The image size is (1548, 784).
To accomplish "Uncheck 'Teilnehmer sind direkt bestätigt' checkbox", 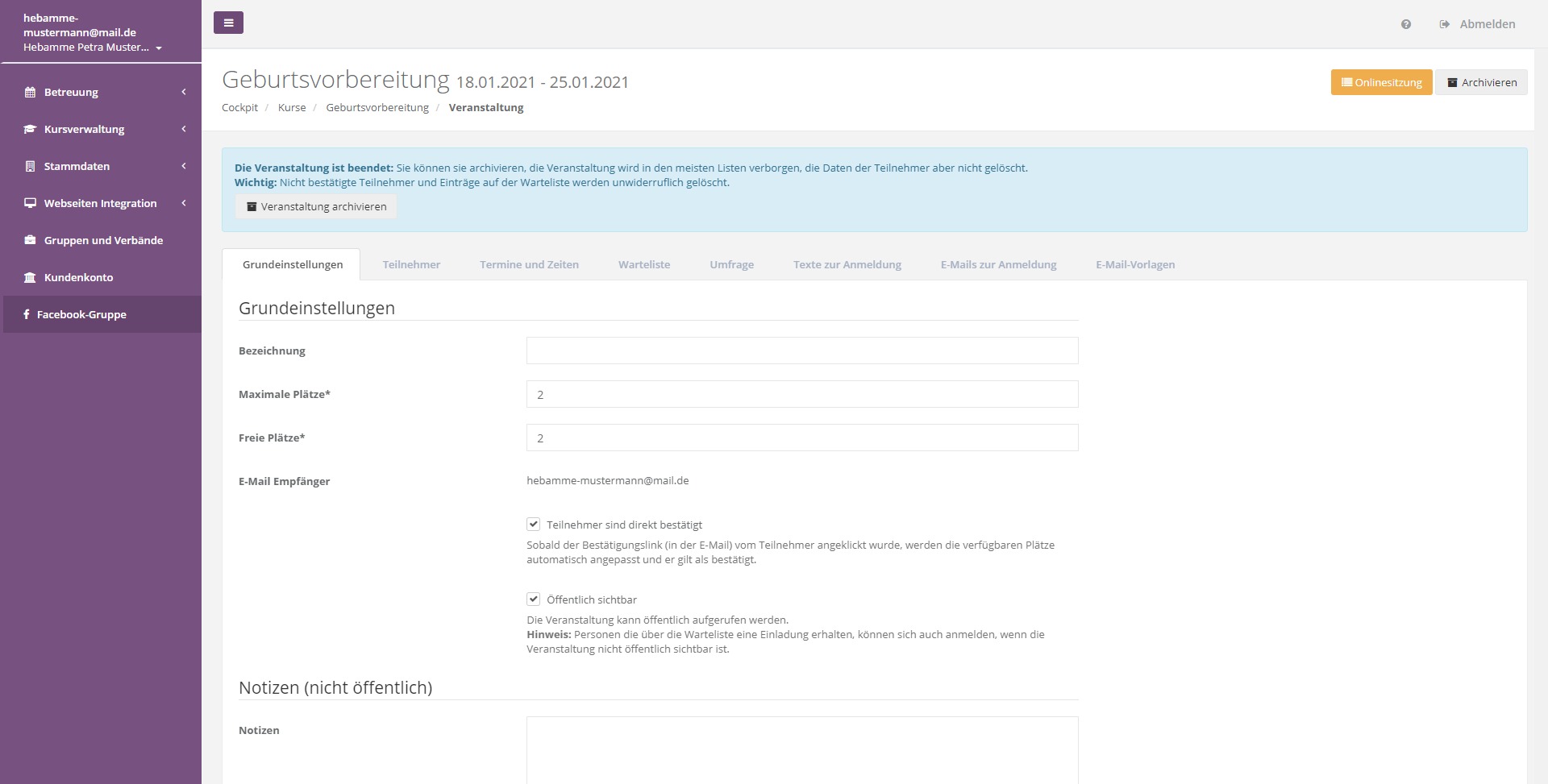I will (x=533, y=525).
